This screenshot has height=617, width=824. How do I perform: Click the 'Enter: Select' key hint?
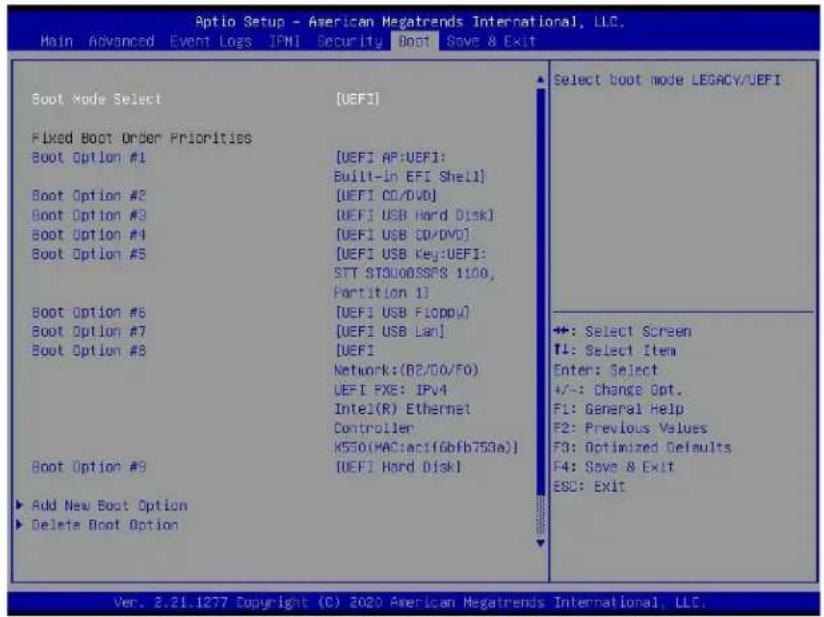(x=605, y=370)
